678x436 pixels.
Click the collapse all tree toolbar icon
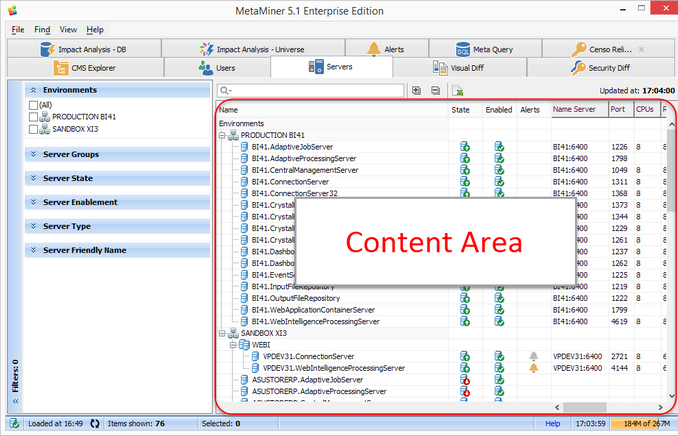pos(435,90)
